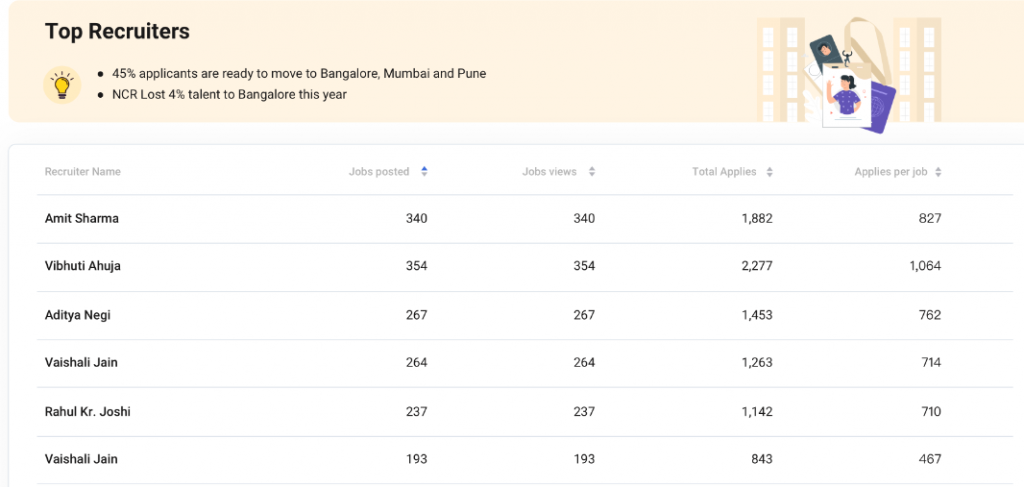Select Amit Sharma's total applies 1,882
This screenshot has height=487, width=1024.
(x=757, y=219)
